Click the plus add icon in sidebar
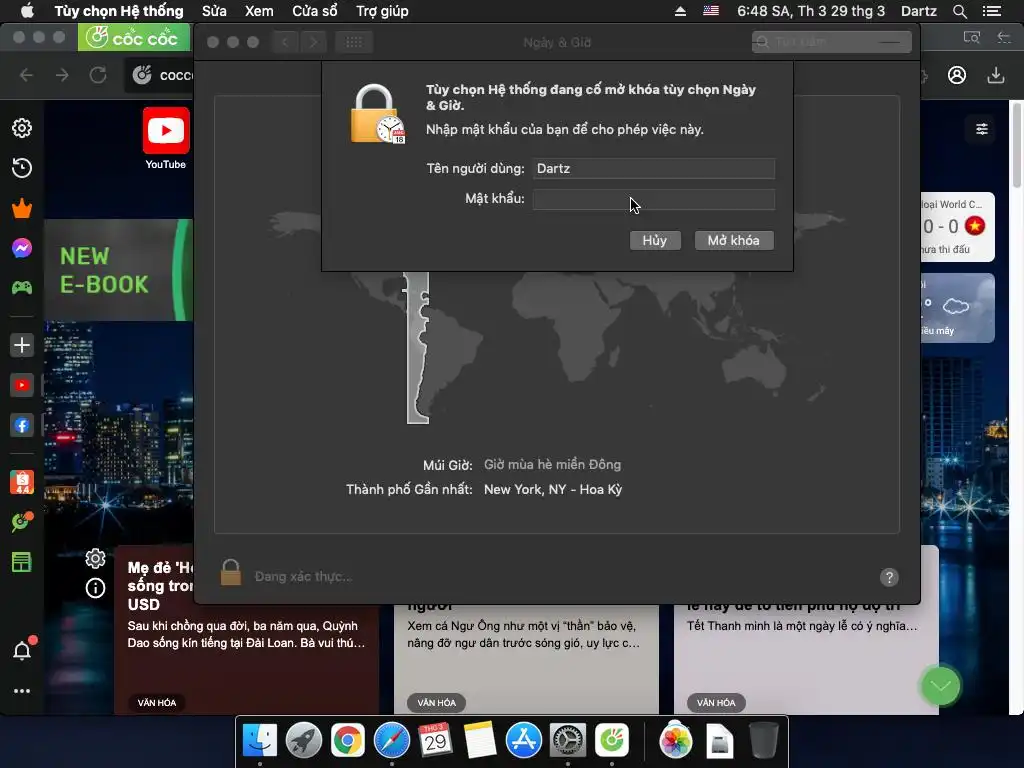Screen dimensions: 1024x768 (22, 345)
